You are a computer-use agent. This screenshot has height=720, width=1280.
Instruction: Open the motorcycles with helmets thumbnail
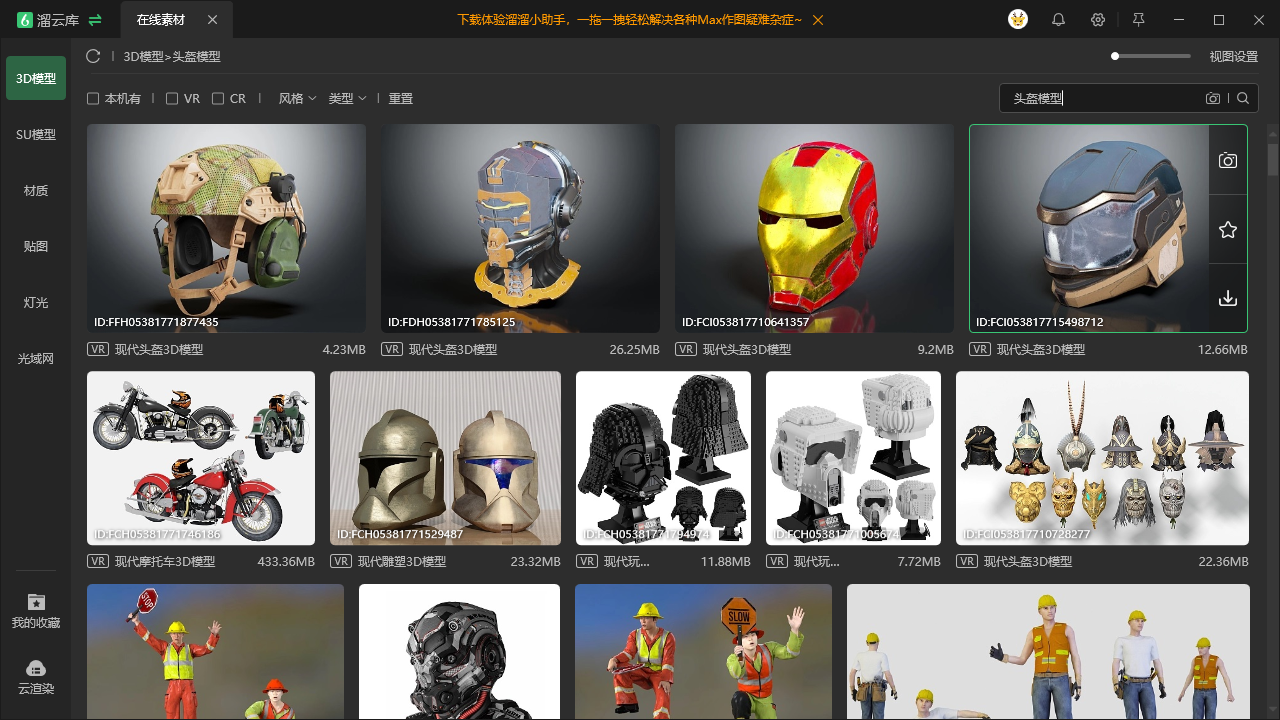pos(201,458)
